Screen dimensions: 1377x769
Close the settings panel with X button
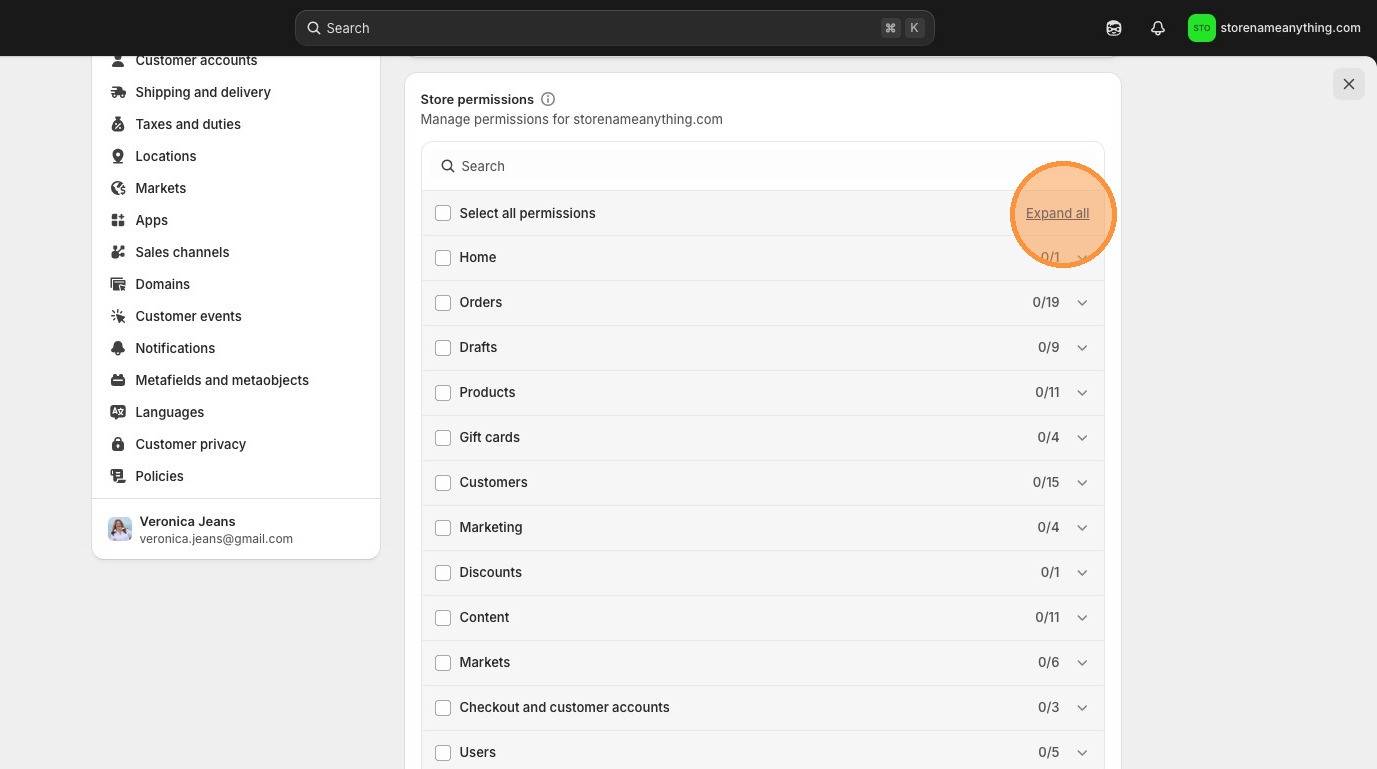click(1349, 84)
